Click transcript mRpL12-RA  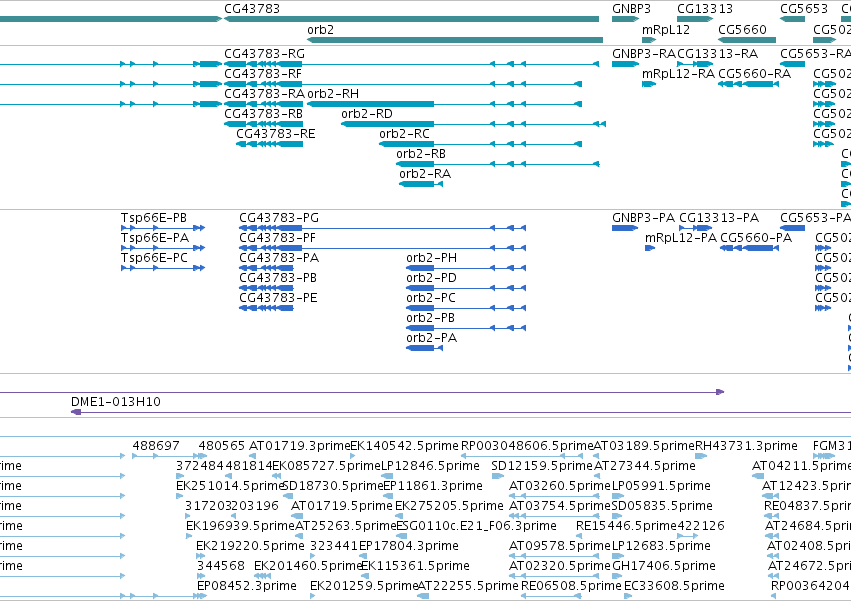678,74
